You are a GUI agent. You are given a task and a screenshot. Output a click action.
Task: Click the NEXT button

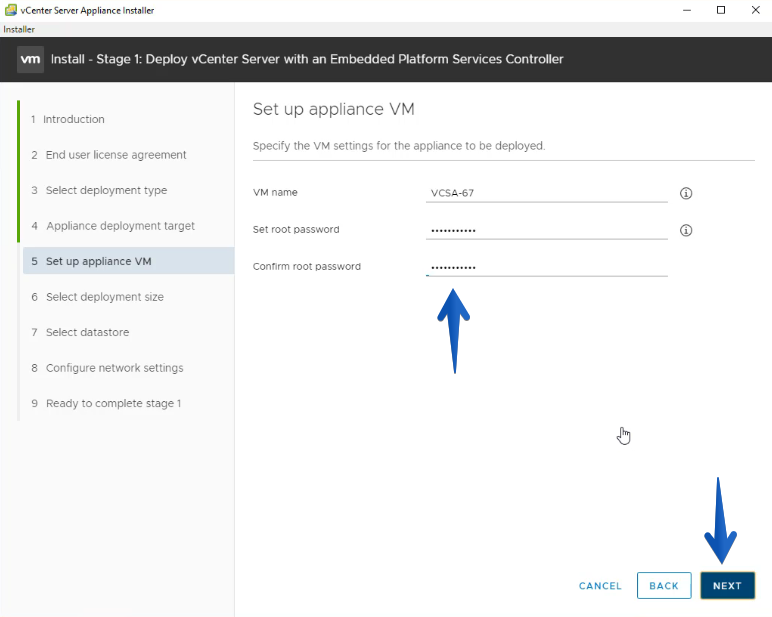[727, 585]
